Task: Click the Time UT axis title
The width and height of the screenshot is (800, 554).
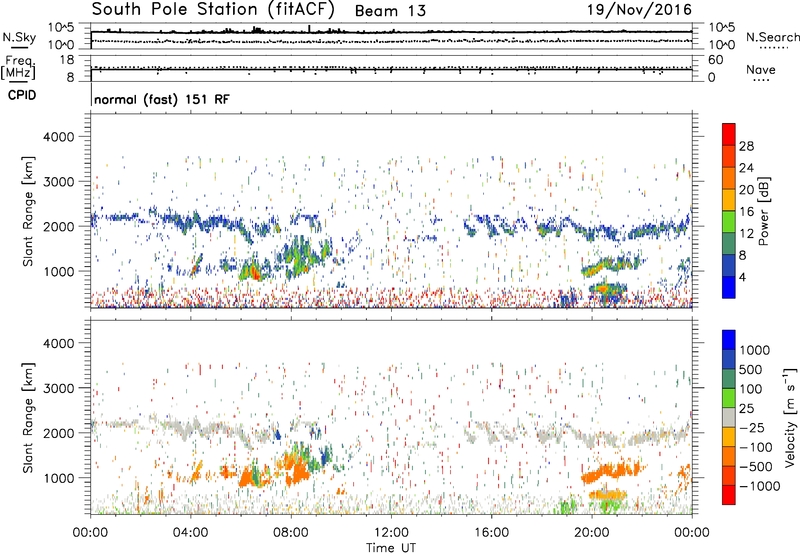Action: point(391,547)
